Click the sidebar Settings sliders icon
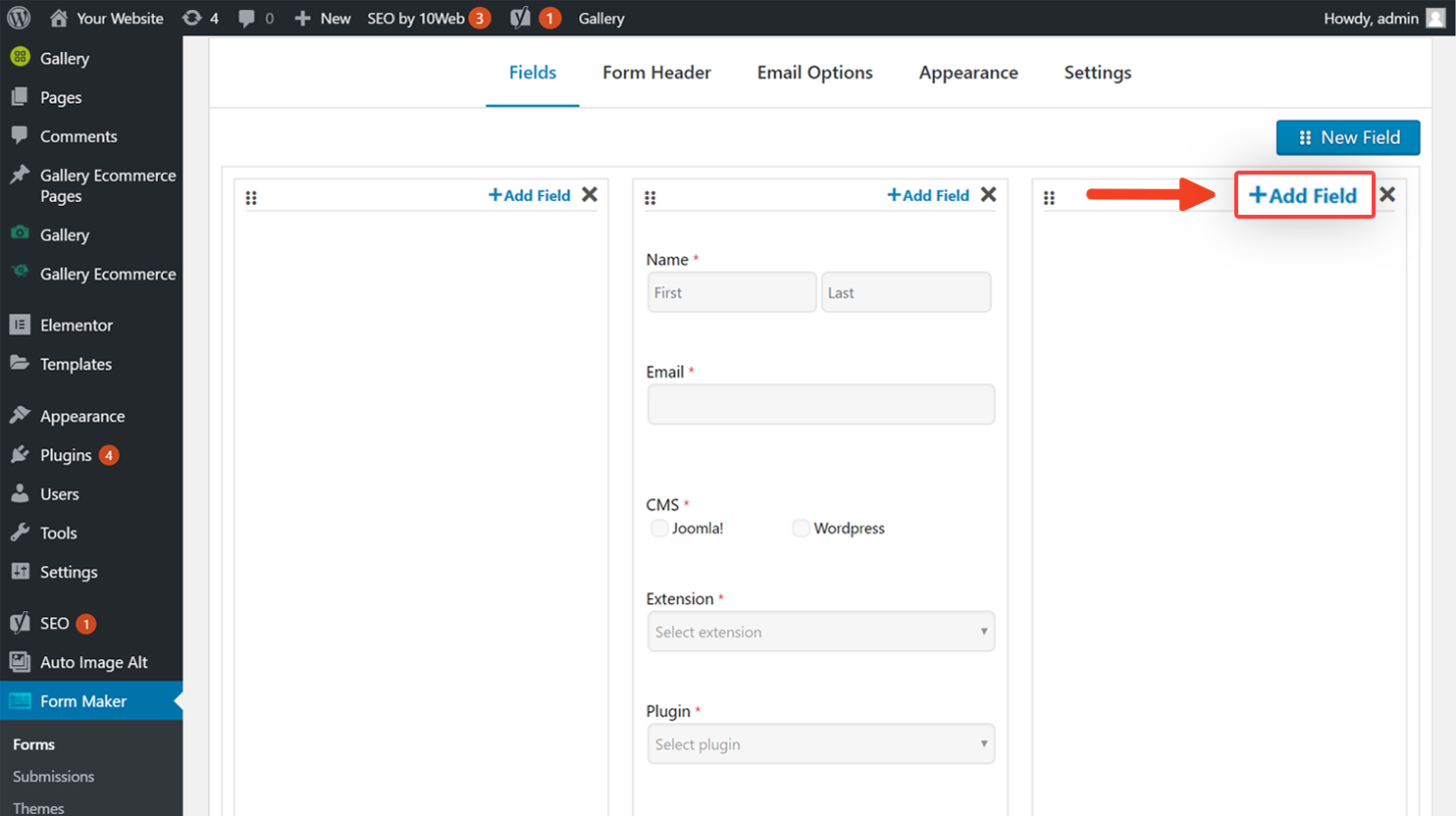Image resolution: width=1456 pixels, height=816 pixels. (x=20, y=571)
